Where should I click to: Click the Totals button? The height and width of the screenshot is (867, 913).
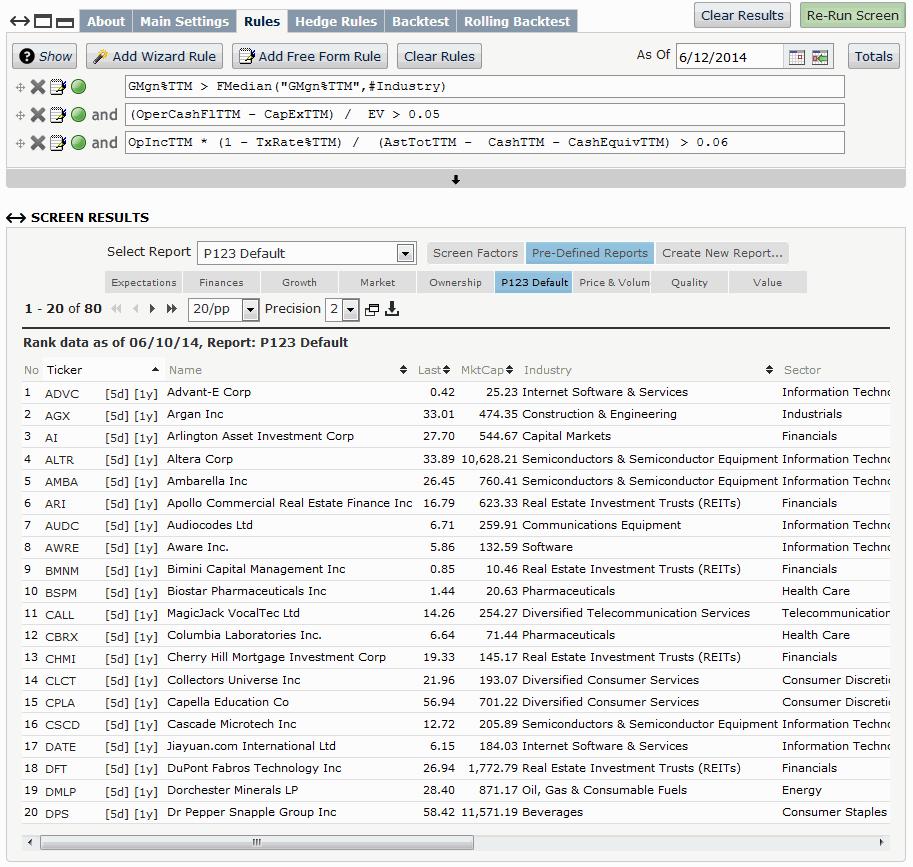pyautogui.click(x=873, y=56)
